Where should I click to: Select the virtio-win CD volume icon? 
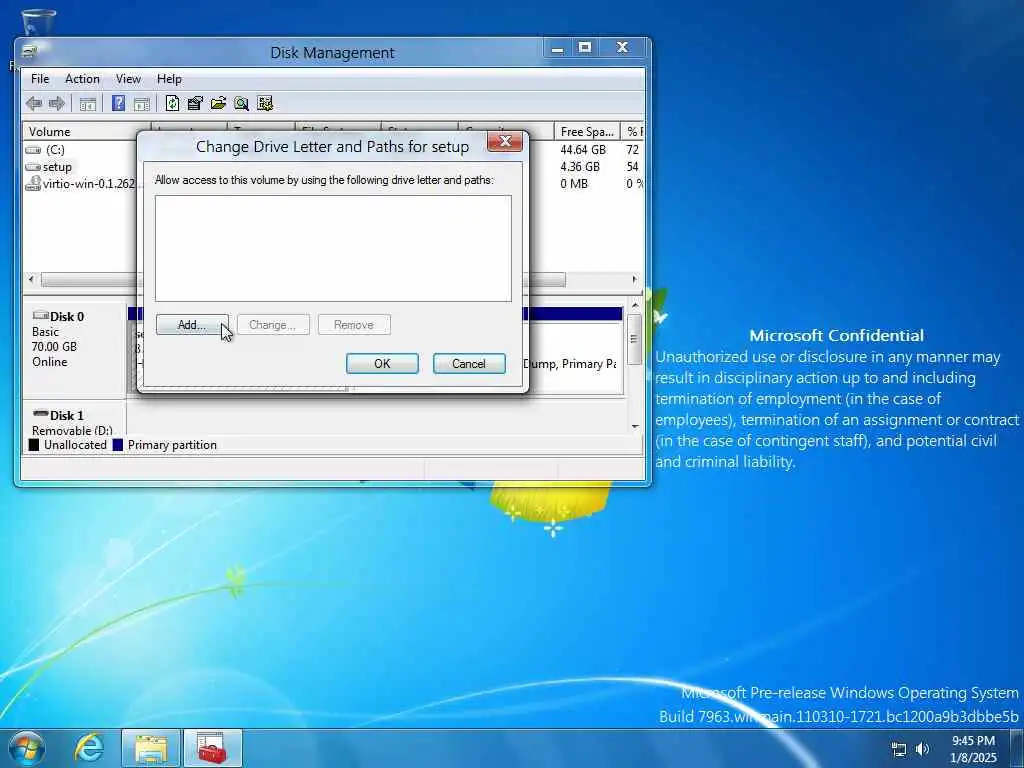pyautogui.click(x=33, y=184)
